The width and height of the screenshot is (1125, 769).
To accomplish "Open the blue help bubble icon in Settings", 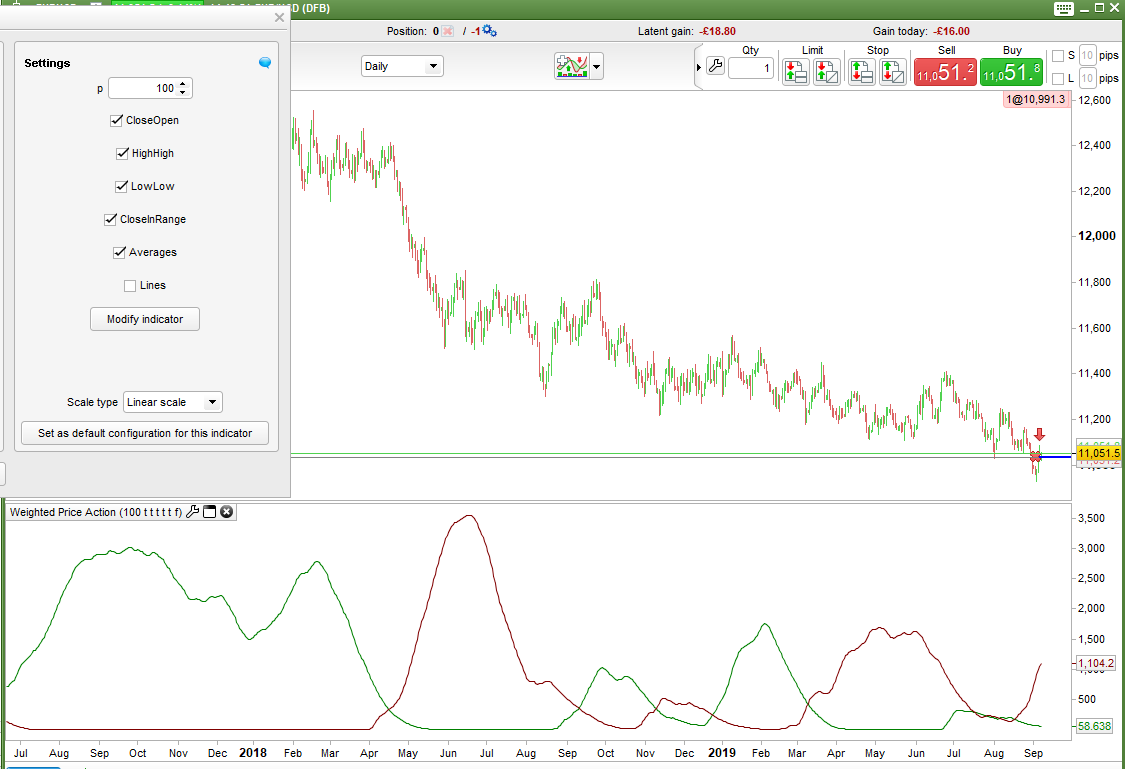I will click(x=265, y=62).
